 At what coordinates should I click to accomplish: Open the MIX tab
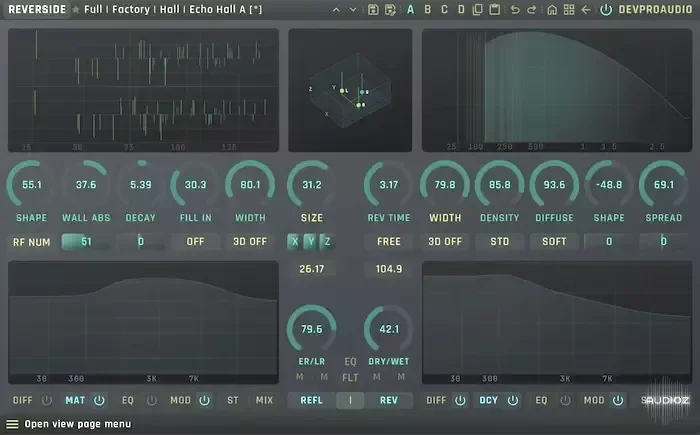pos(264,401)
